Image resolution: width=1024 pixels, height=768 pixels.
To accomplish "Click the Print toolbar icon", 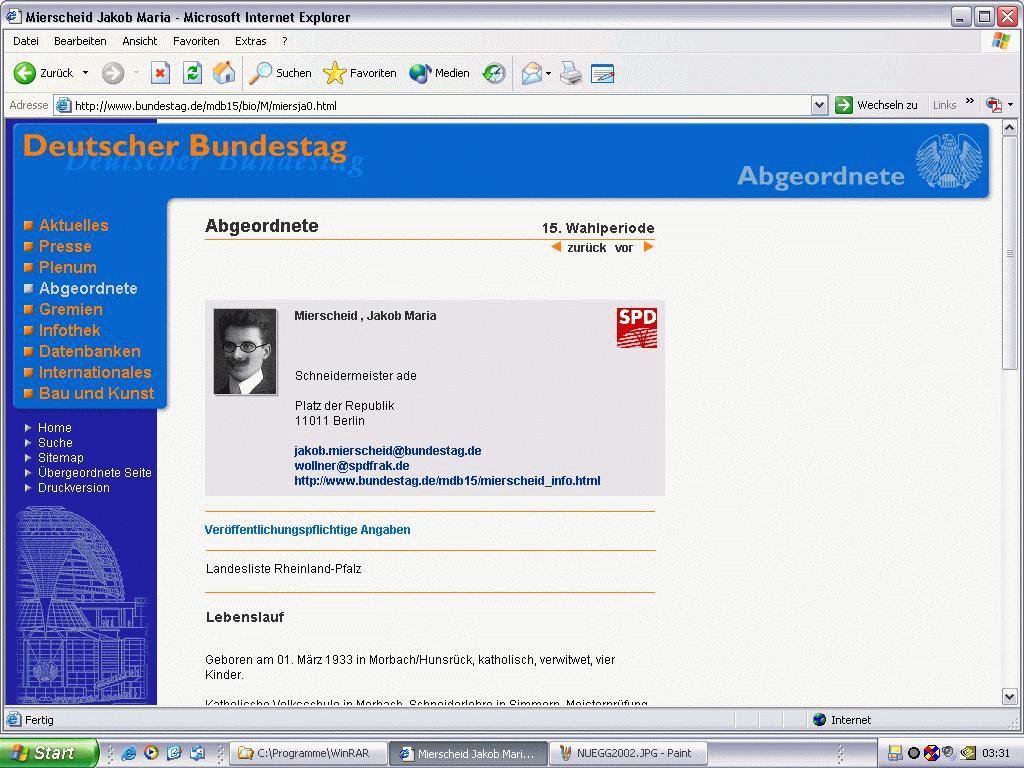I will point(571,73).
